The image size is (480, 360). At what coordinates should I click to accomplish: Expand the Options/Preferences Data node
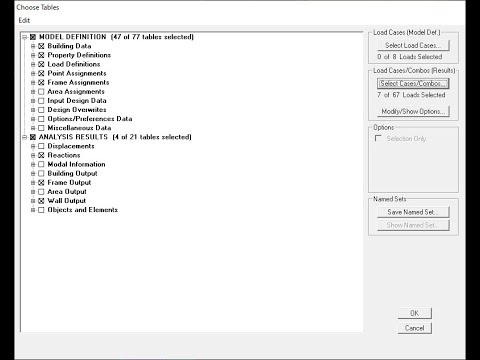33,119
